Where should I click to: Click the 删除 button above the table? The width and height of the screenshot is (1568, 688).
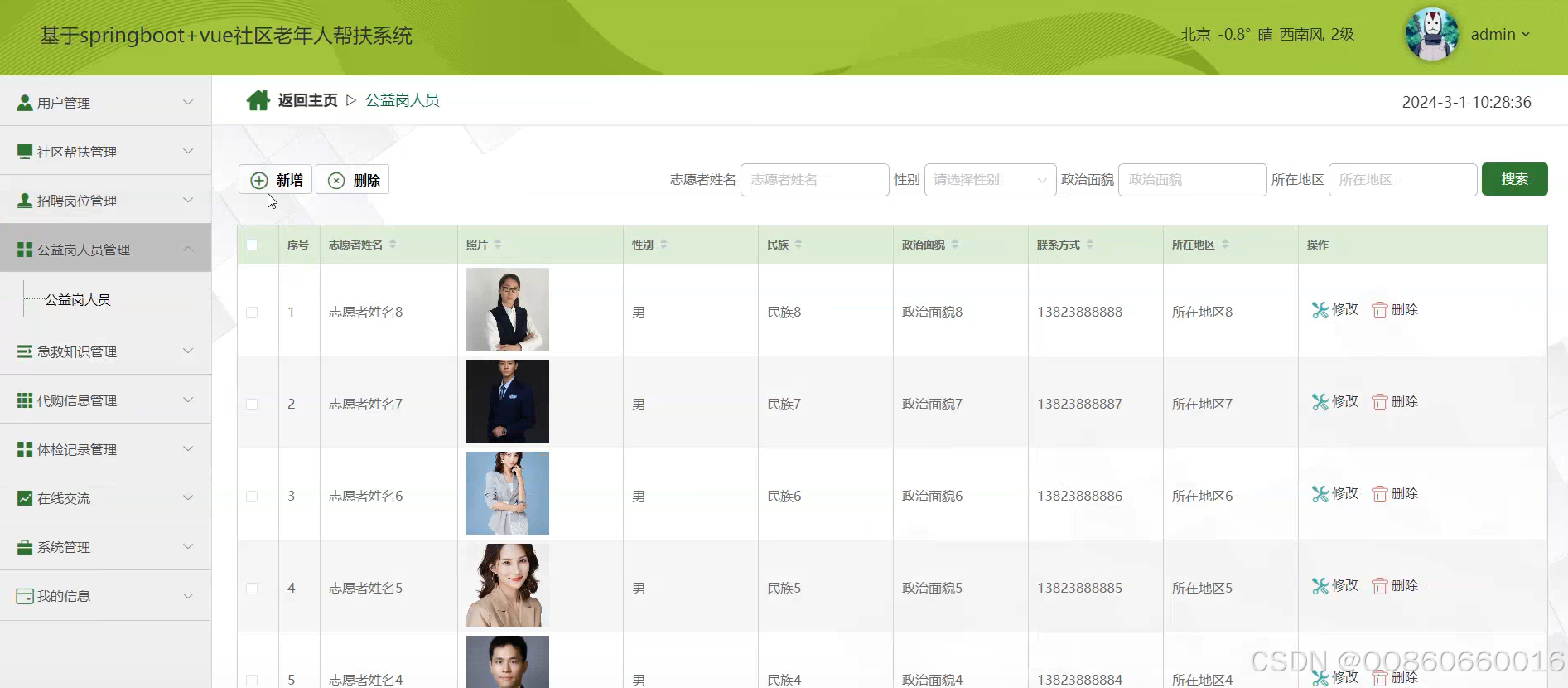point(353,180)
